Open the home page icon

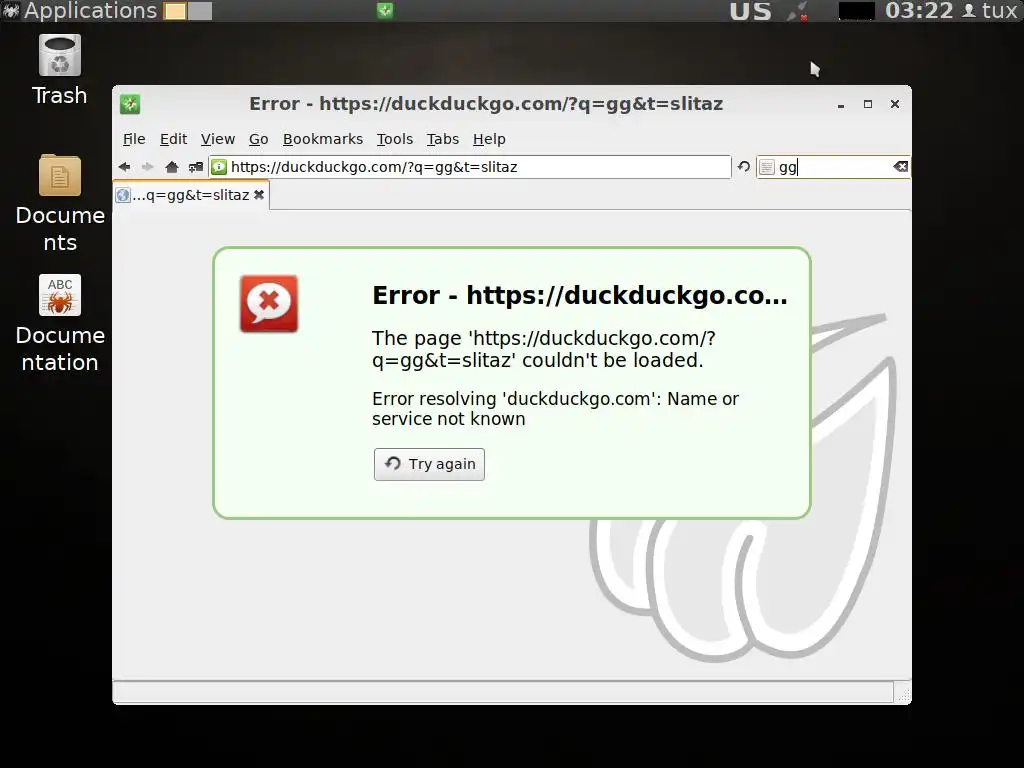click(x=172, y=167)
